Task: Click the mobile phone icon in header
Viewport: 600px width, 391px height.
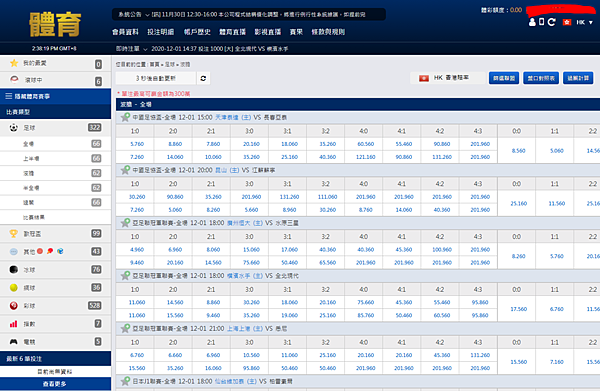Action: point(541,22)
